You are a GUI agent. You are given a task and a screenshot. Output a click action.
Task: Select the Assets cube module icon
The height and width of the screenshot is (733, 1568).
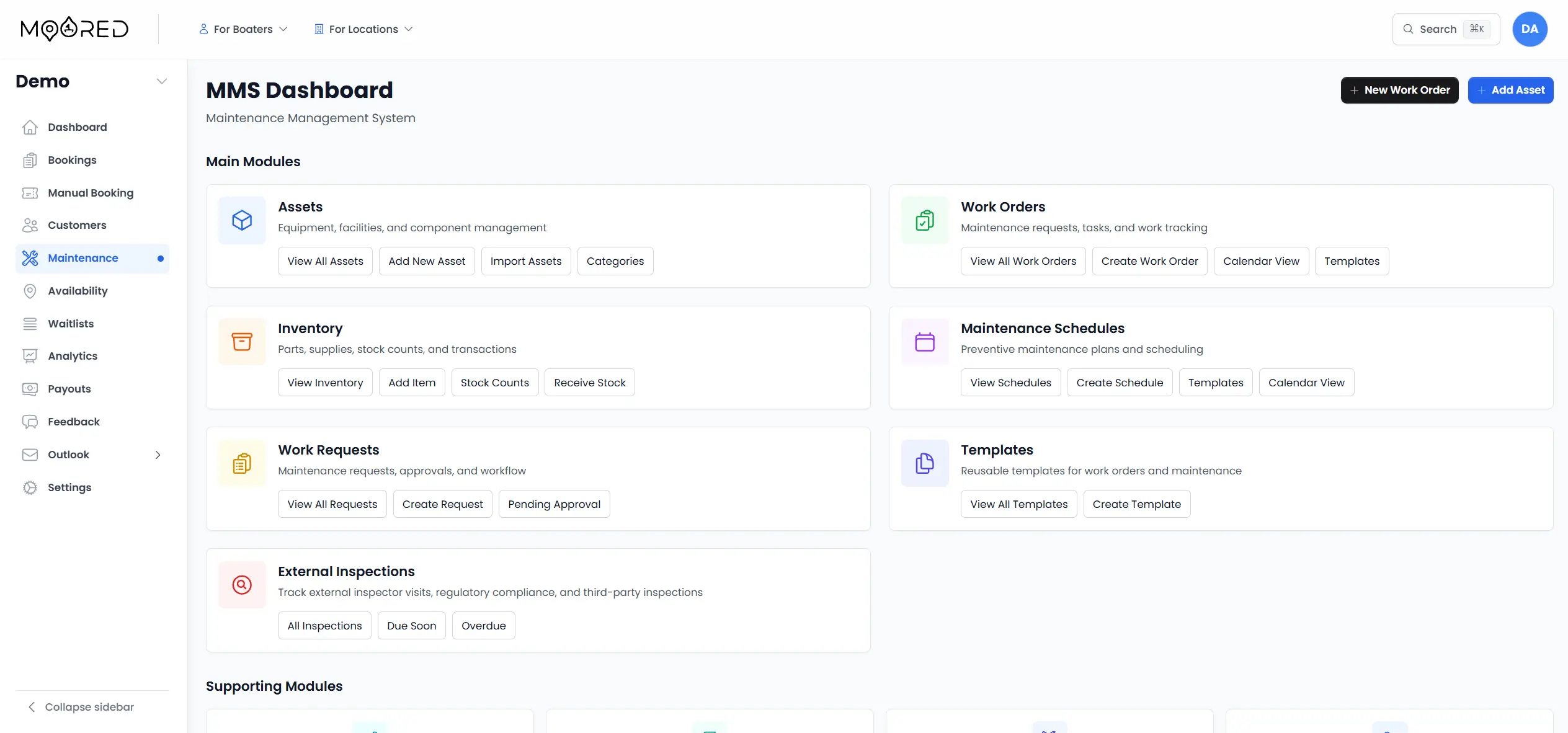coord(241,220)
